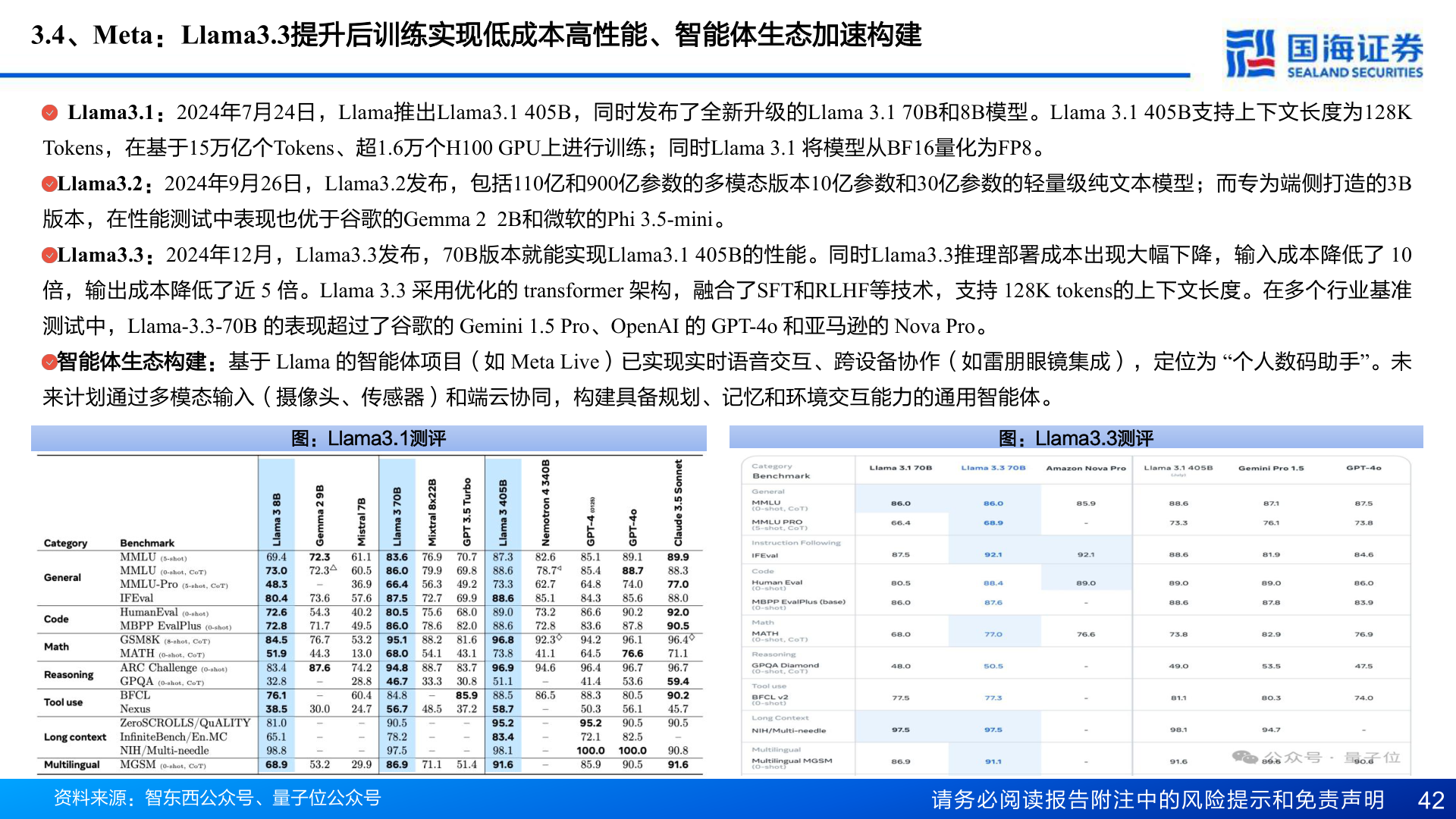This screenshot has width=1456, height=819.
Task: Click the 'Llama 3.1 70B' header in Llama3.3 table
Action: click(x=900, y=468)
